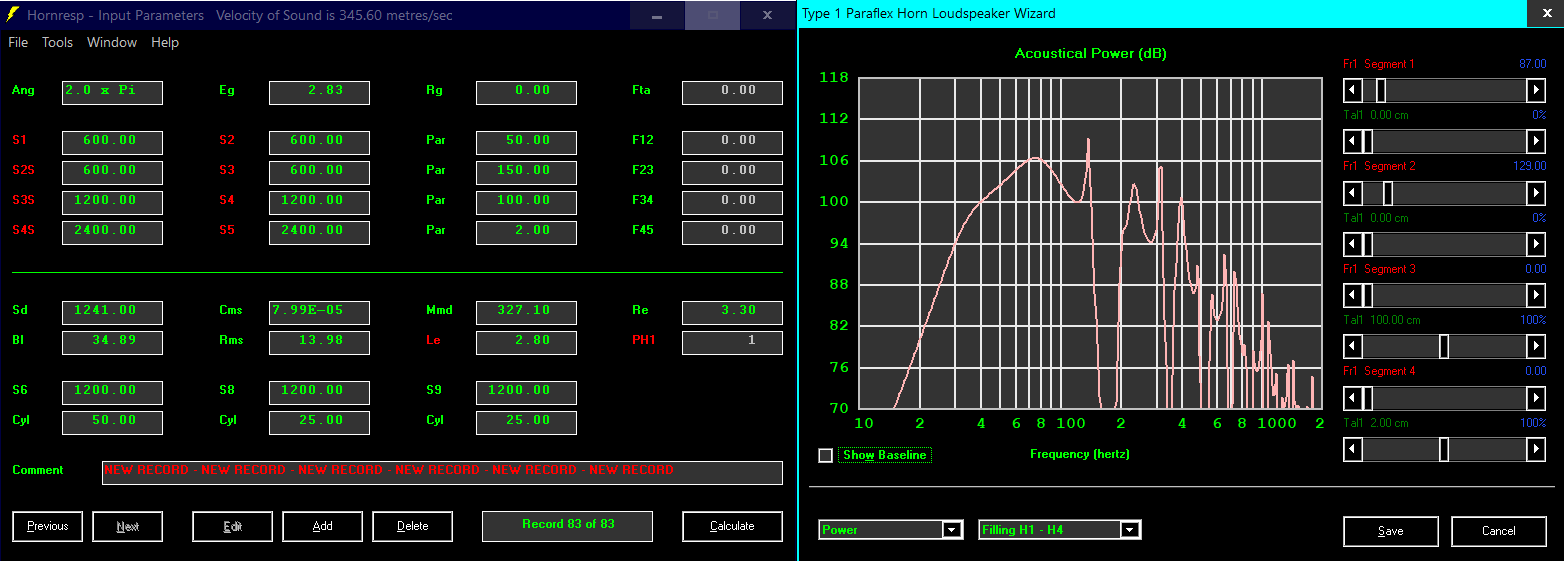
Task: Click the Tal1 100.00 cm slider thumb
Action: [1444, 346]
